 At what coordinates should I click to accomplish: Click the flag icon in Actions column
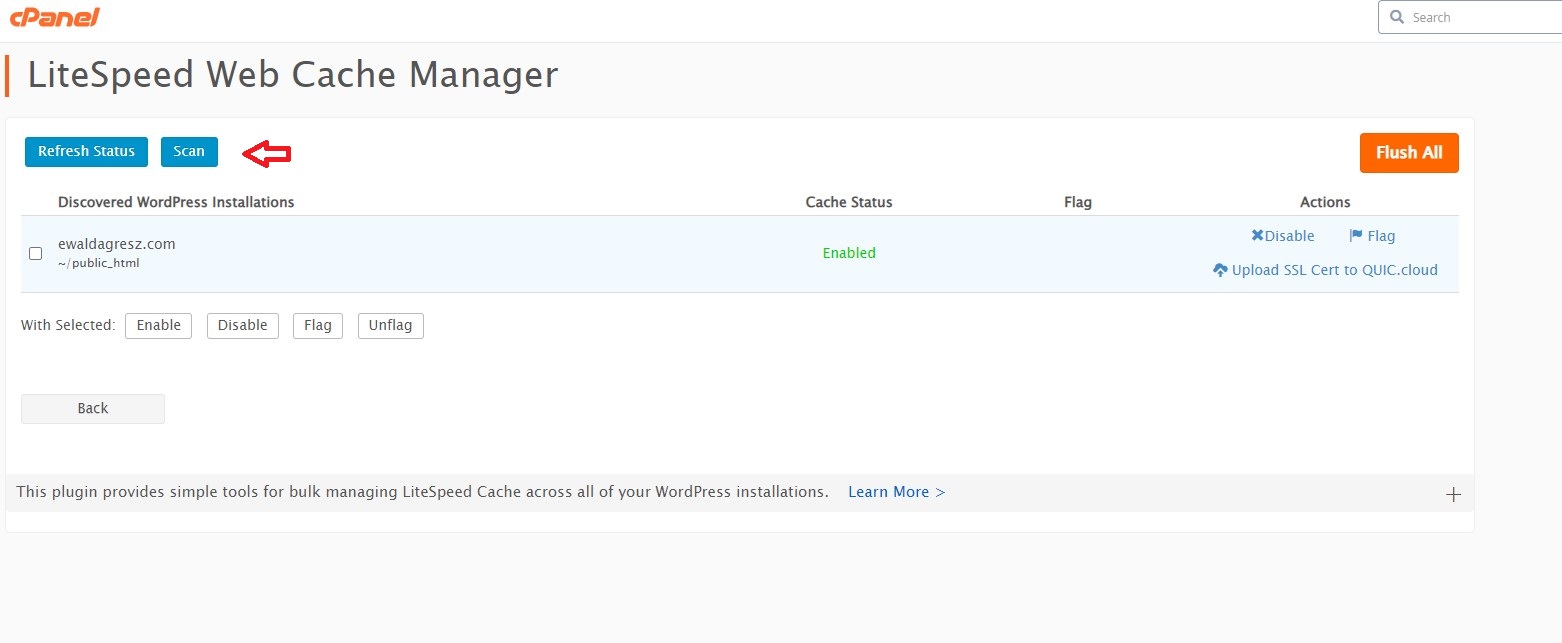click(1356, 236)
